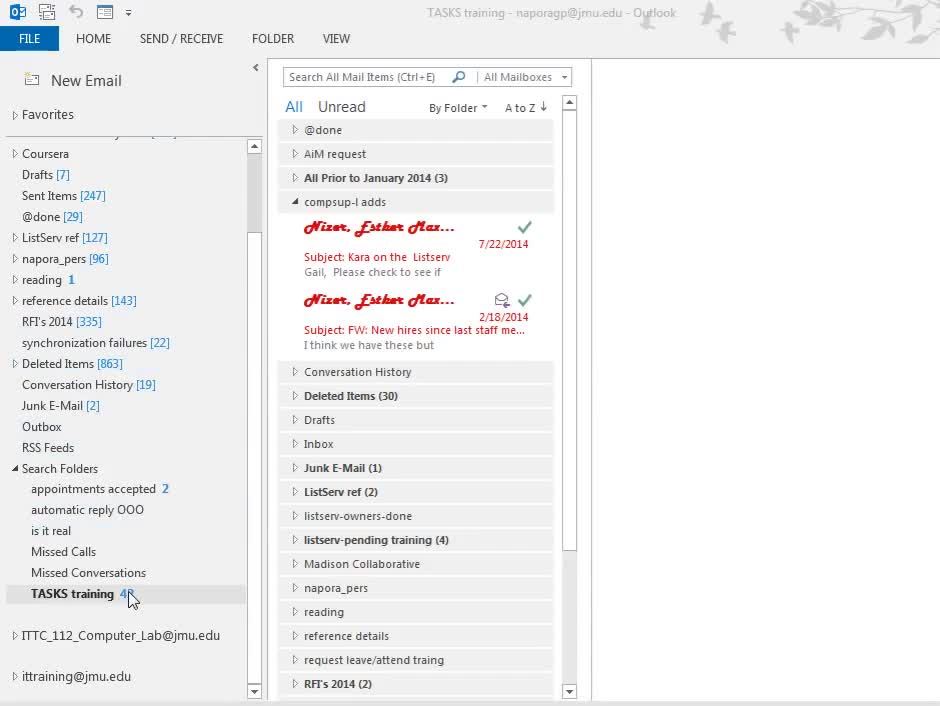Open the FOLDER ribbon tab

click(x=273, y=38)
